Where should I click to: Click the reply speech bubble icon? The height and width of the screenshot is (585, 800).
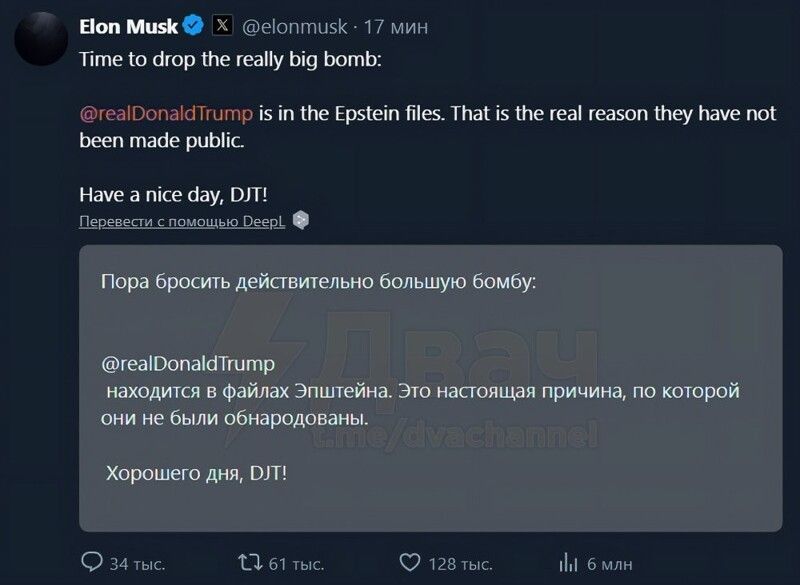(x=91, y=562)
